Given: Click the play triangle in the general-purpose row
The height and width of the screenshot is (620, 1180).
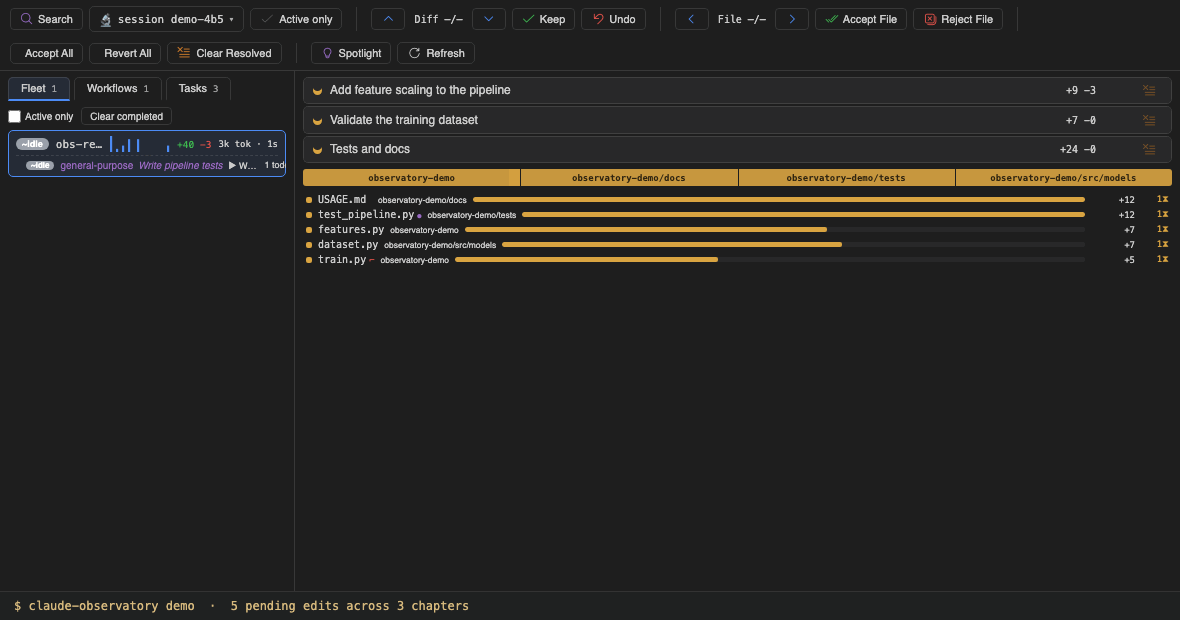Looking at the screenshot, I should tap(233, 166).
